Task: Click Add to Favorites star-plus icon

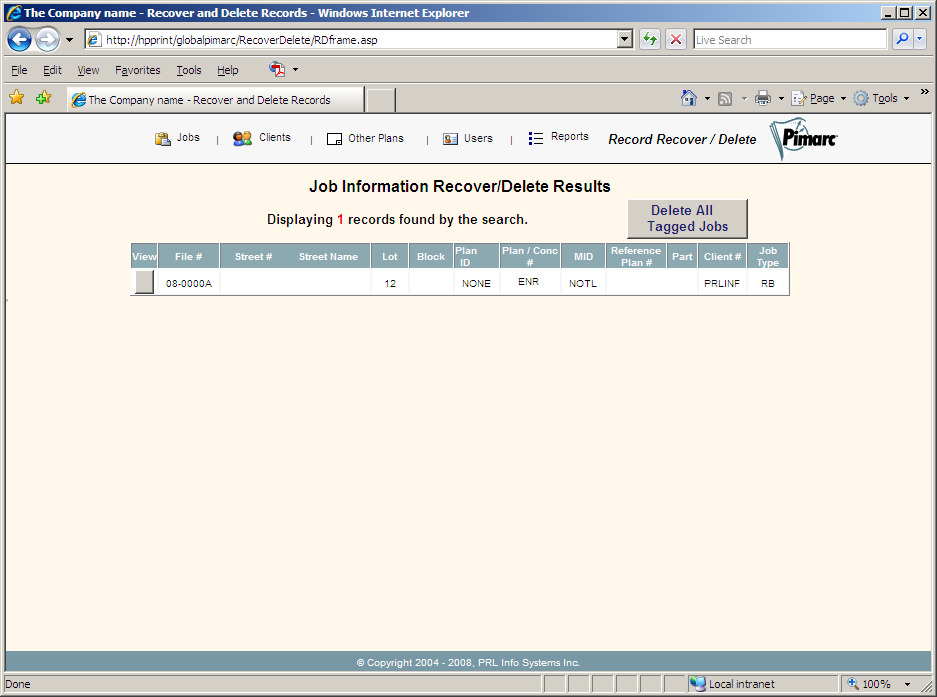Action: tap(43, 97)
